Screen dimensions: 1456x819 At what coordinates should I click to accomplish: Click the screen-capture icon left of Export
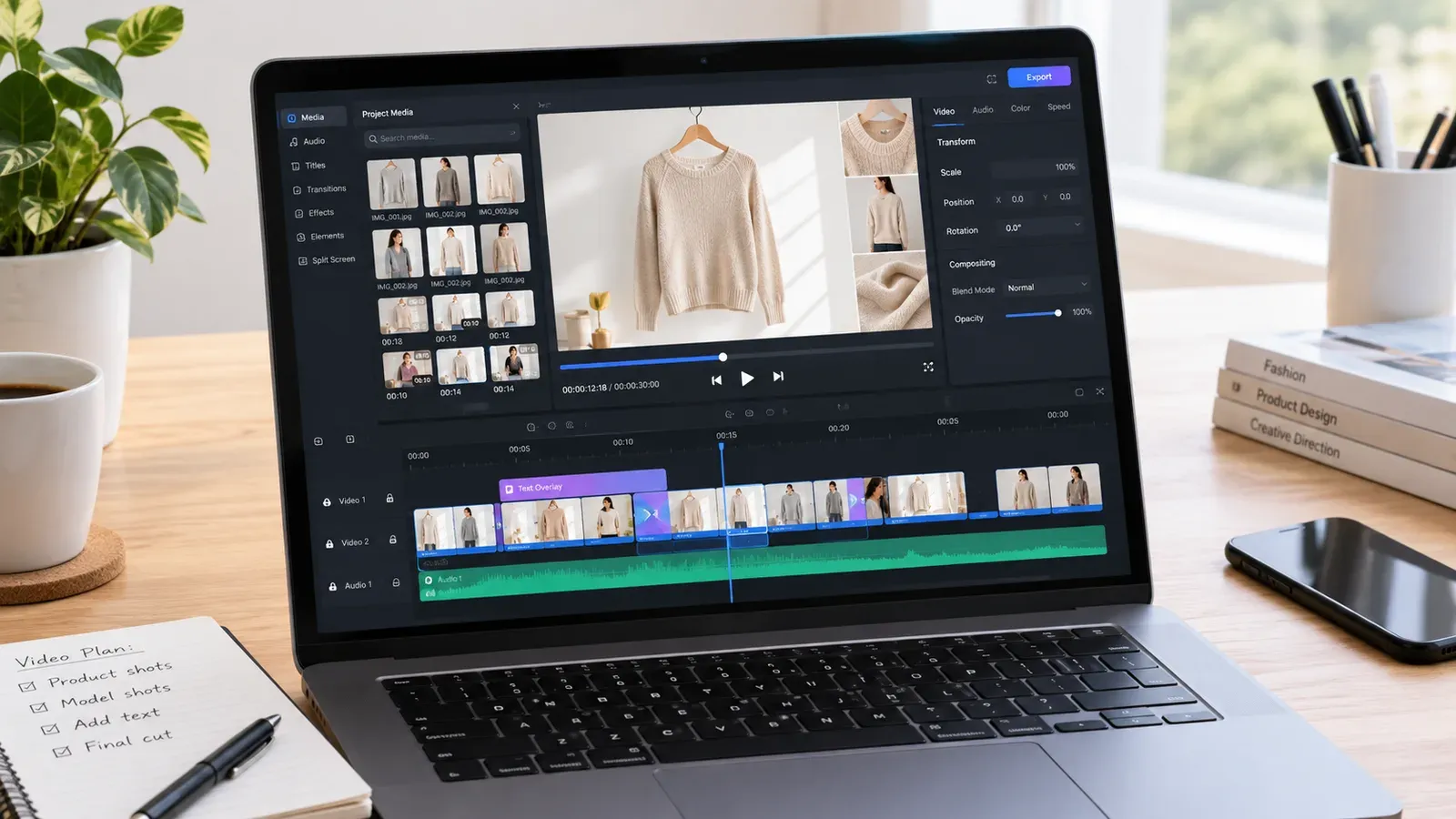click(x=991, y=79)
